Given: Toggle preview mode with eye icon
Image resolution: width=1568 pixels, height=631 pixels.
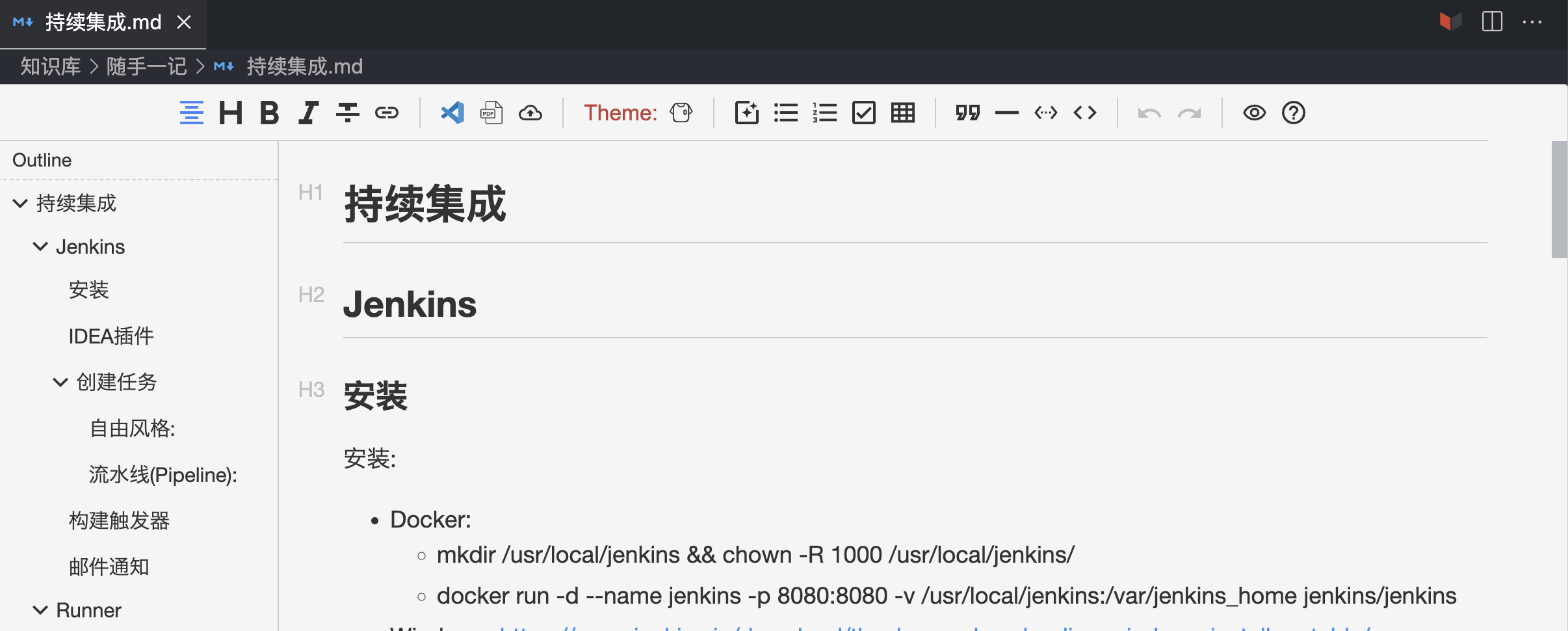Looking at the screenshot, I should (x=1254, y=113).
